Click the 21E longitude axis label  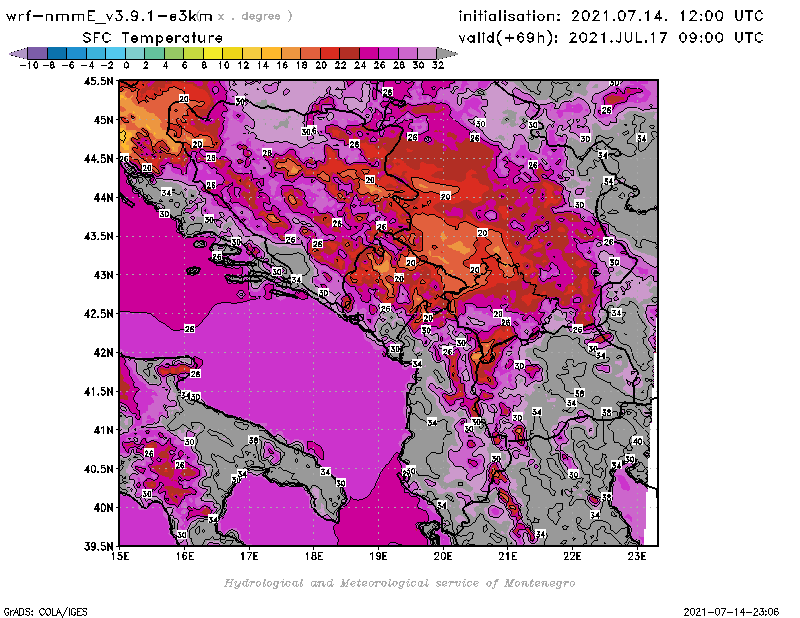pos(508,556)
